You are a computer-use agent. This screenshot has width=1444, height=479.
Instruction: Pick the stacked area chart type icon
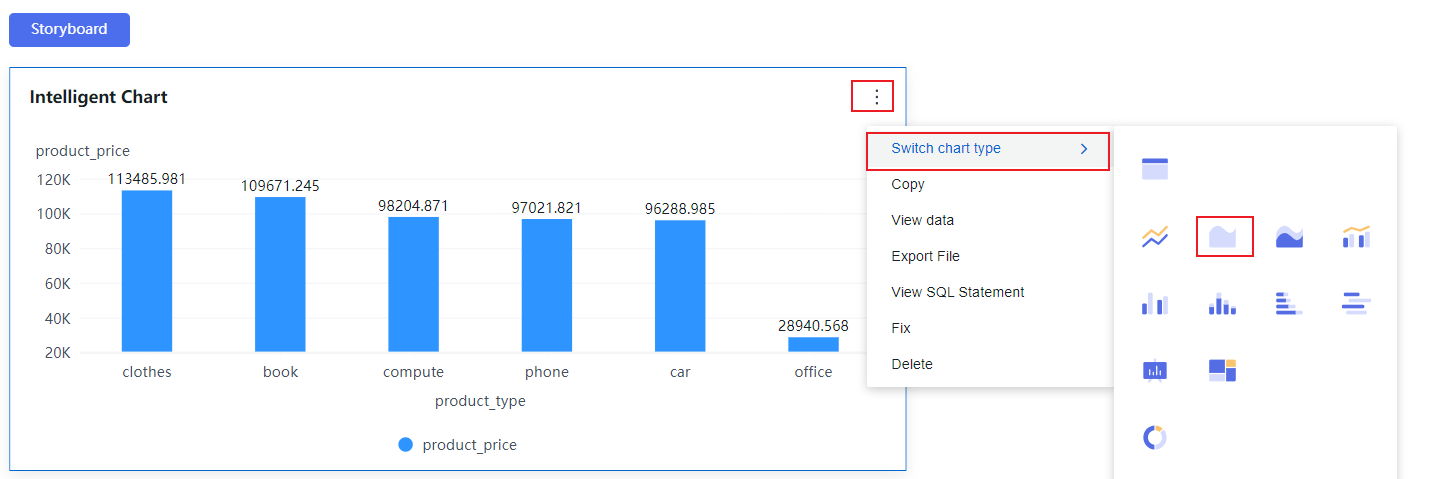coord(1290,237)
